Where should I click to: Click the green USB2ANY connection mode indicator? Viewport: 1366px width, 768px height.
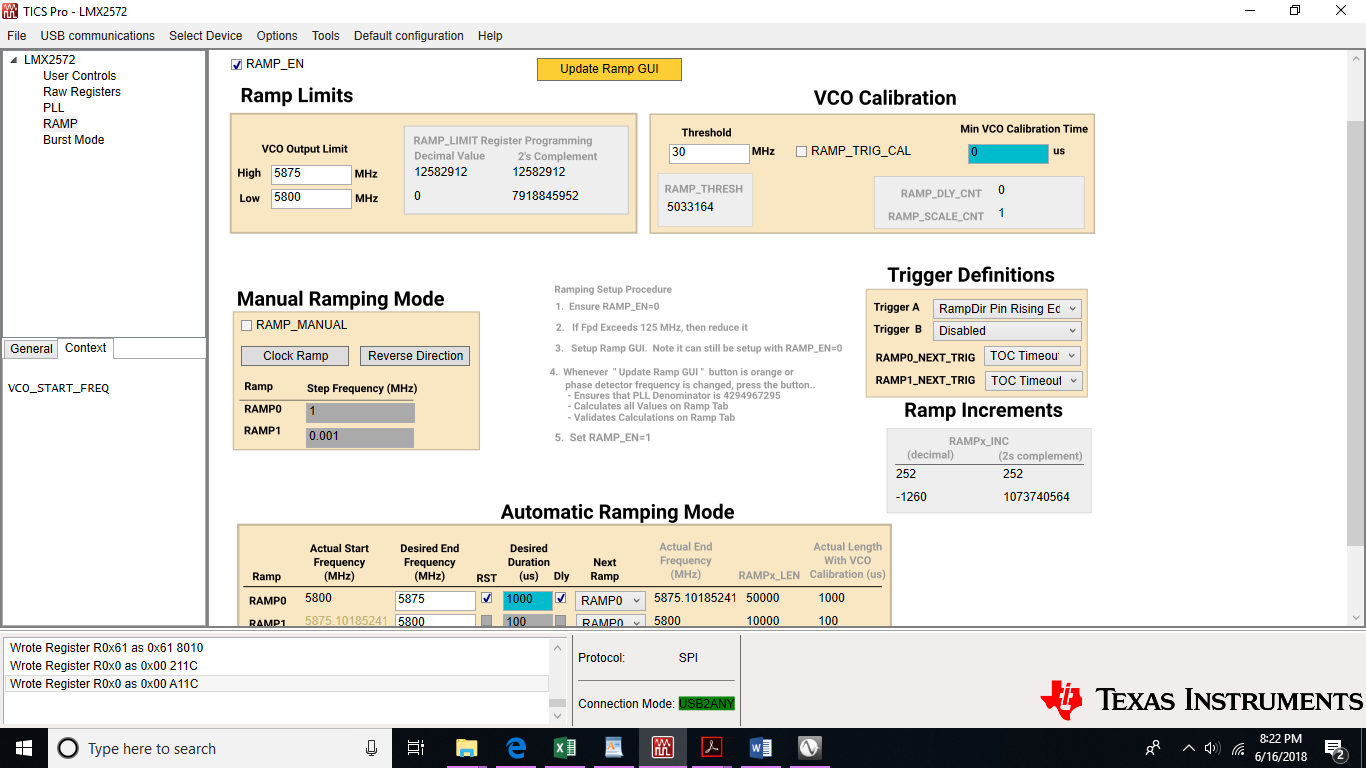tap(707, 704)
